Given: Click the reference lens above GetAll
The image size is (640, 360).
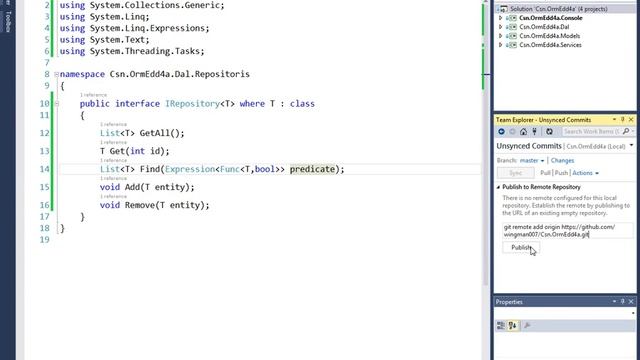Looking at the screenshot, I should coord(113,124).
